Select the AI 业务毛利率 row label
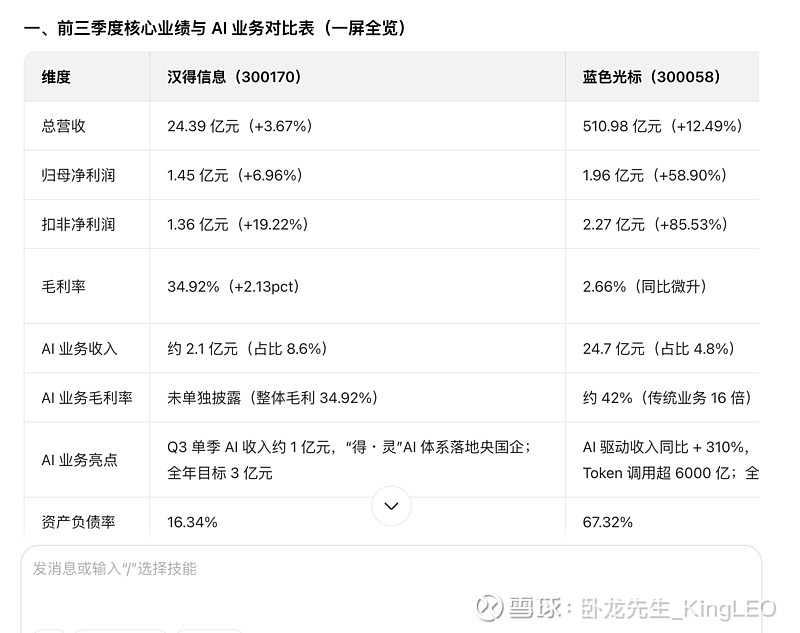Screen dimensions: 800x633 [87, 398]
